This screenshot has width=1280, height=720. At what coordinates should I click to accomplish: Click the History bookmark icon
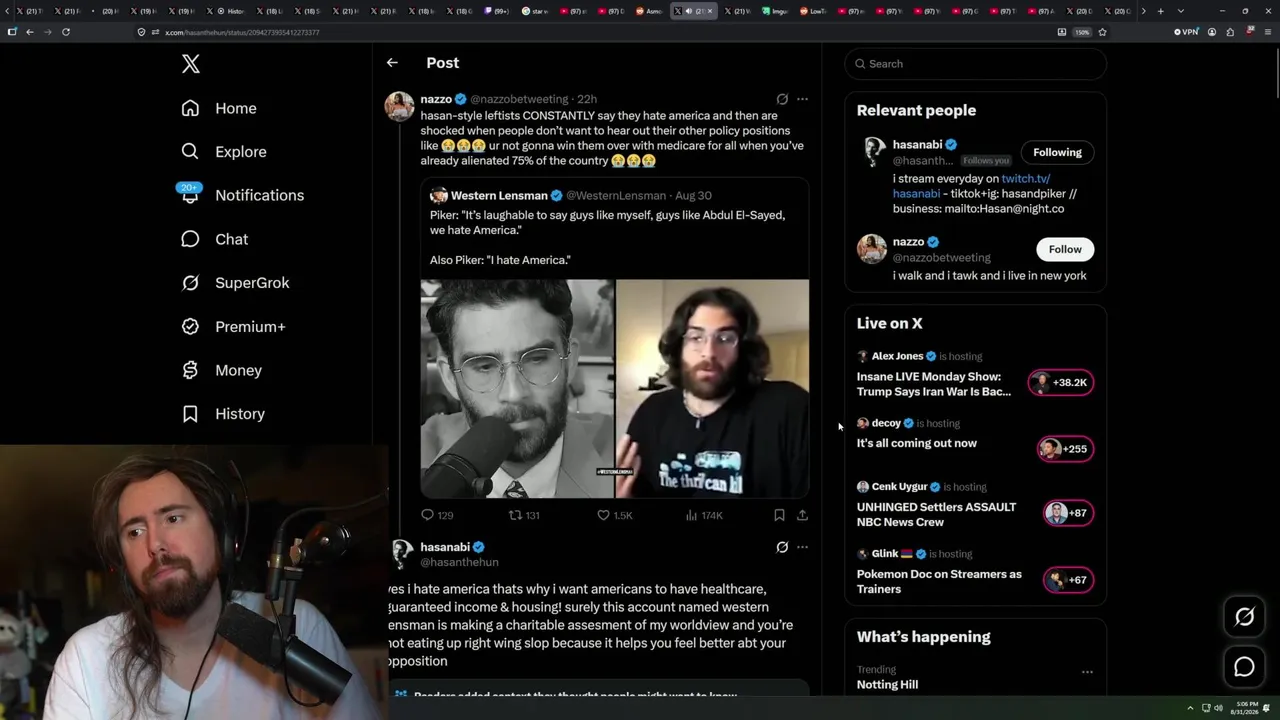click(x=190, y=414)
